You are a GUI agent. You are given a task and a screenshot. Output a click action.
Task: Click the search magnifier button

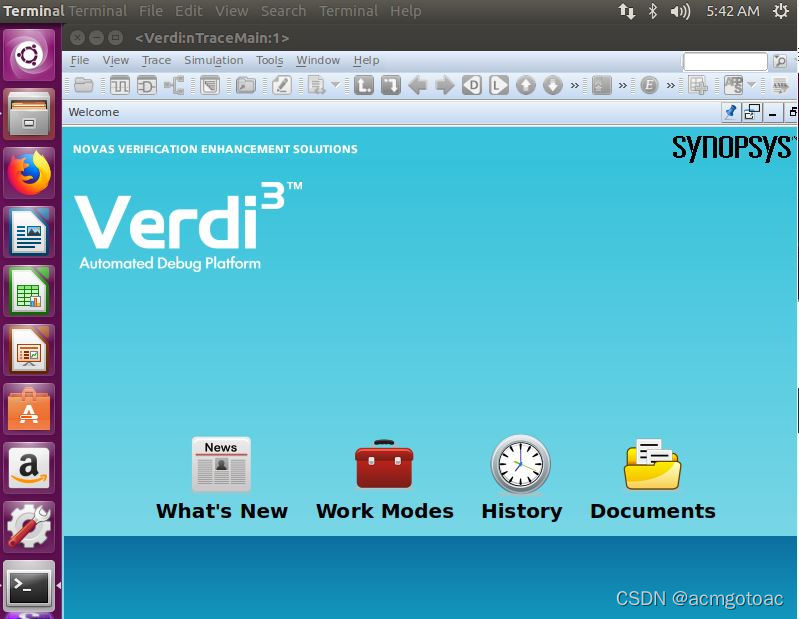[780, 61]
